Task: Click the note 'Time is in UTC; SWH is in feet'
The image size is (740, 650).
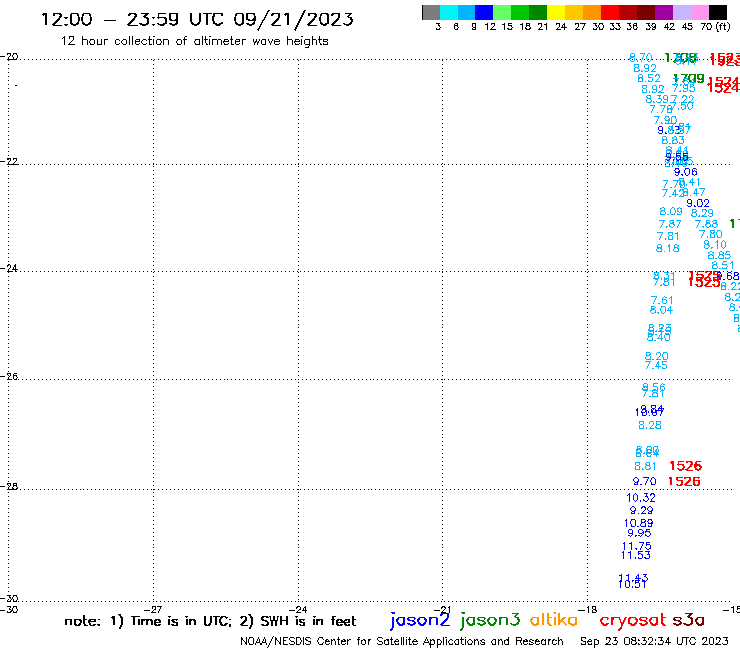Action: pos(210,621)
